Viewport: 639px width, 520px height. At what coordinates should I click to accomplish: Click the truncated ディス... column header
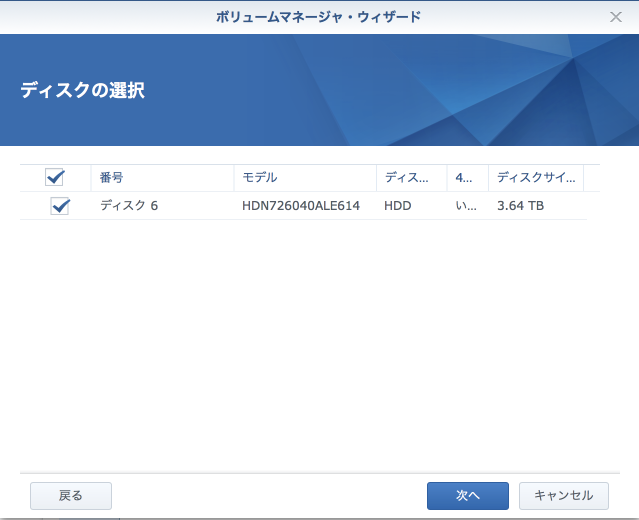(x=408, y=178)
